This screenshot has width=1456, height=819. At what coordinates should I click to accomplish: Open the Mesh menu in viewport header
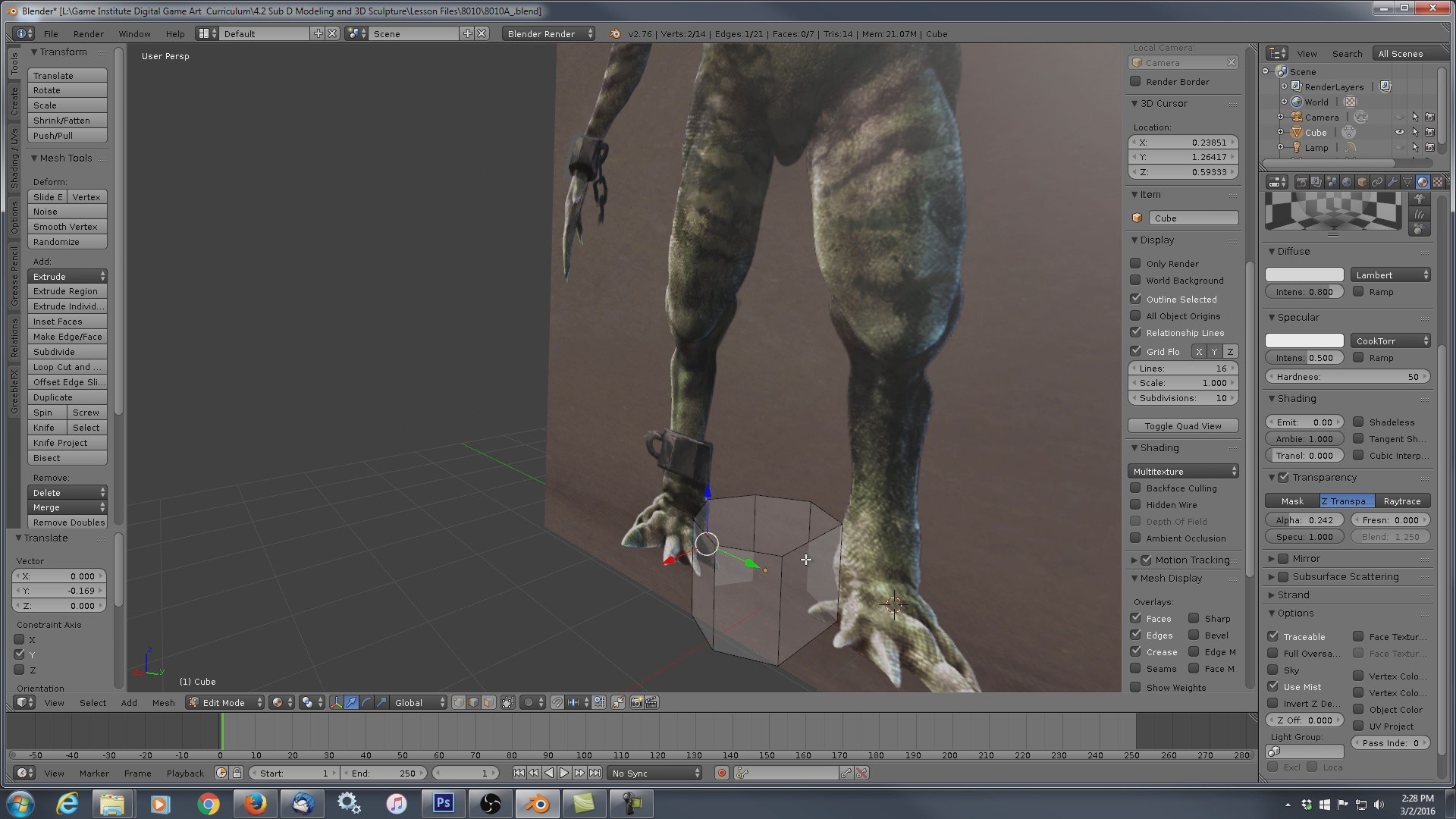coord(163,703)
